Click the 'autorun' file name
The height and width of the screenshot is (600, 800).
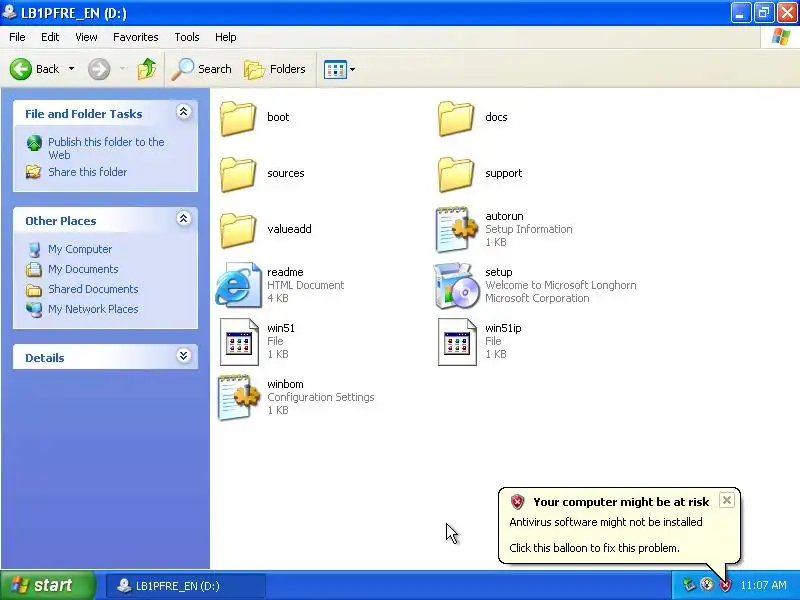pos(504,216)
